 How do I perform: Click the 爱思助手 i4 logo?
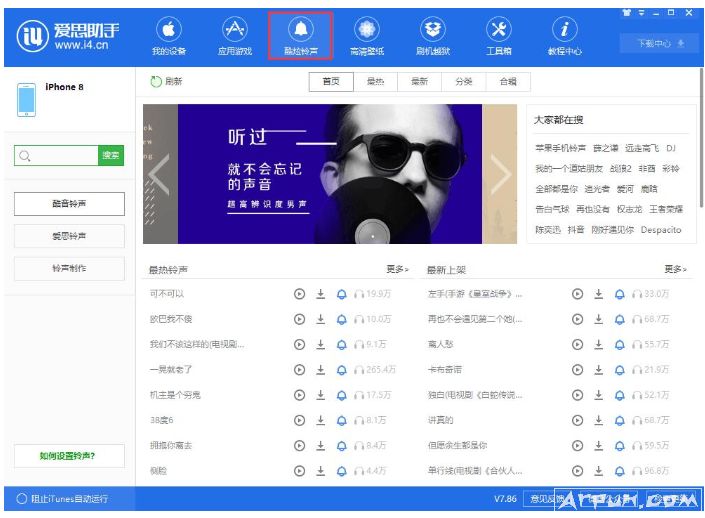(68, 36)
